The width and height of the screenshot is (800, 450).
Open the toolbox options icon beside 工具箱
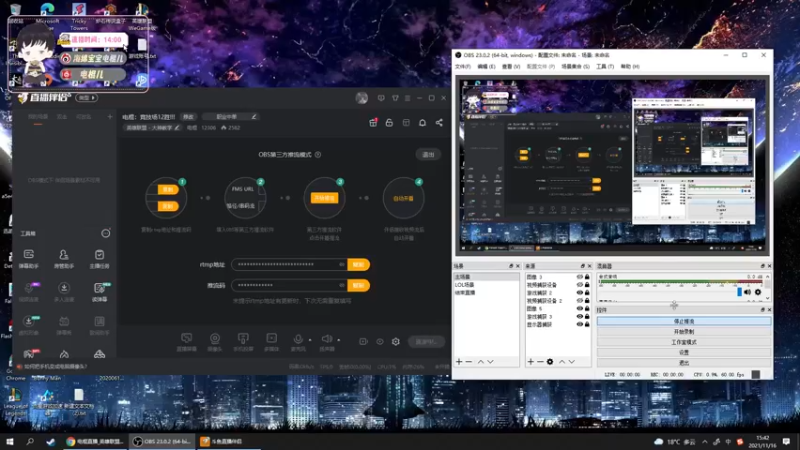(106, 233)
